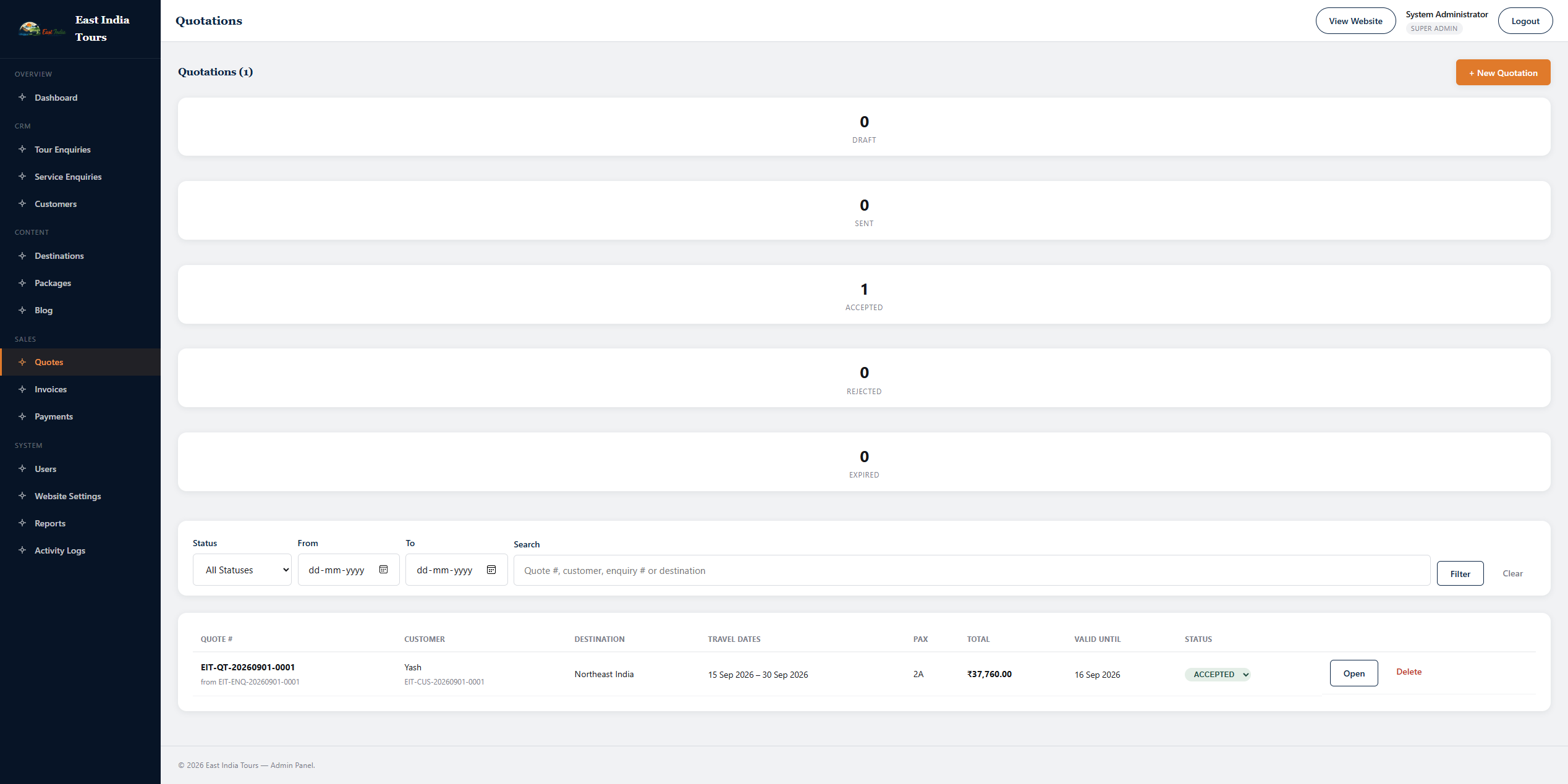Click the Invoices sidebar icon

[22, 389]
